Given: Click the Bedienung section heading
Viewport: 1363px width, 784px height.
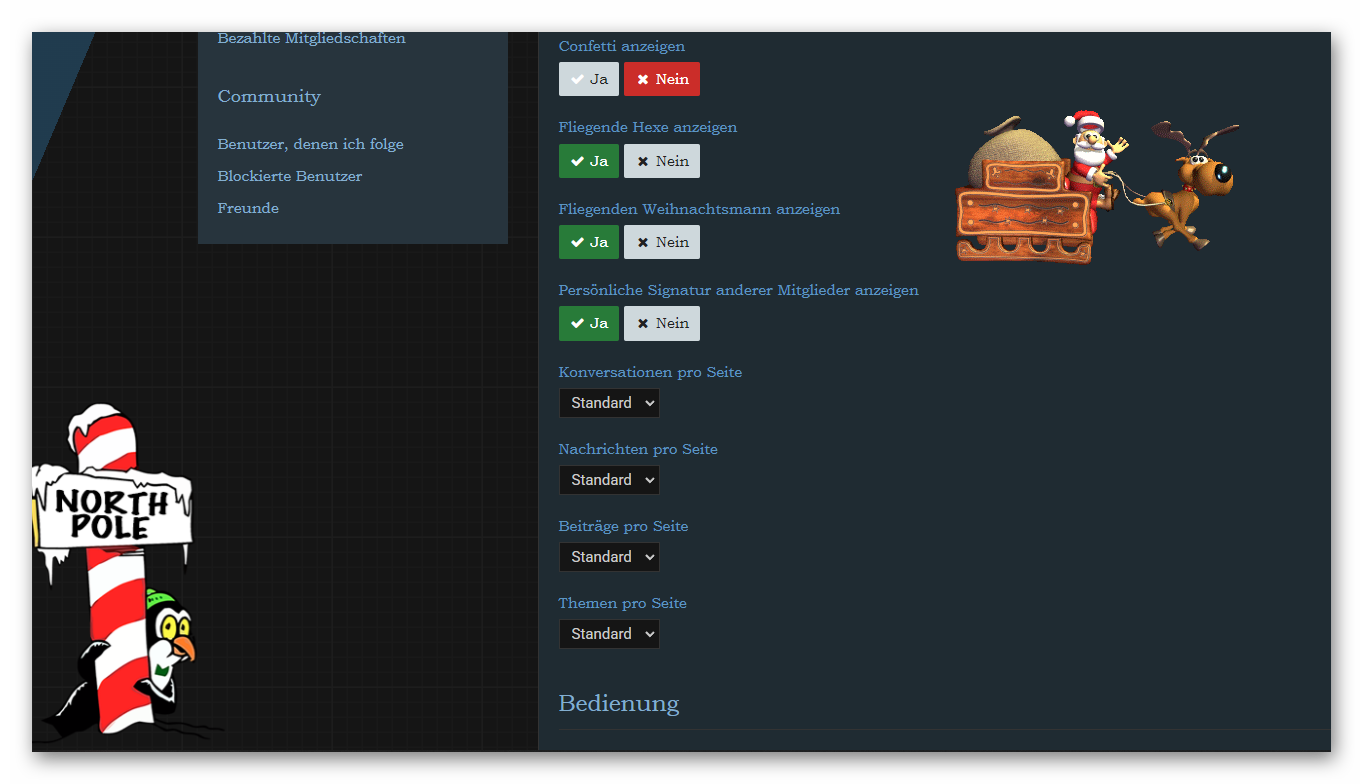Looking at the screenshot, I should pos(618,703).
